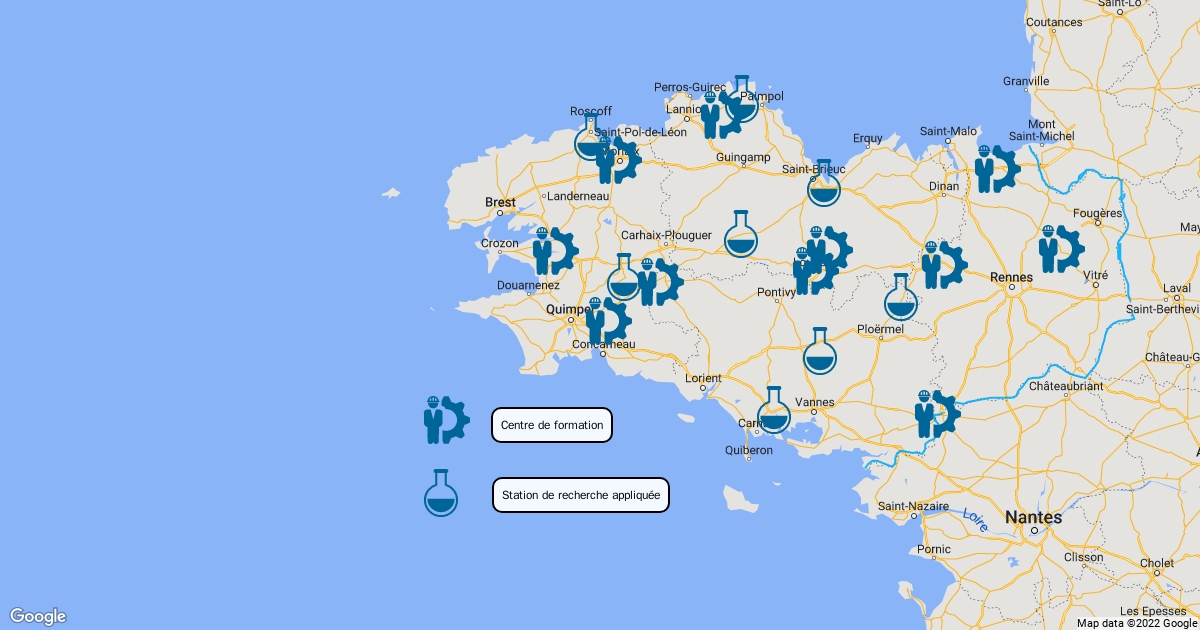Open the flask marker near Ploërmel

pos(900,299)
